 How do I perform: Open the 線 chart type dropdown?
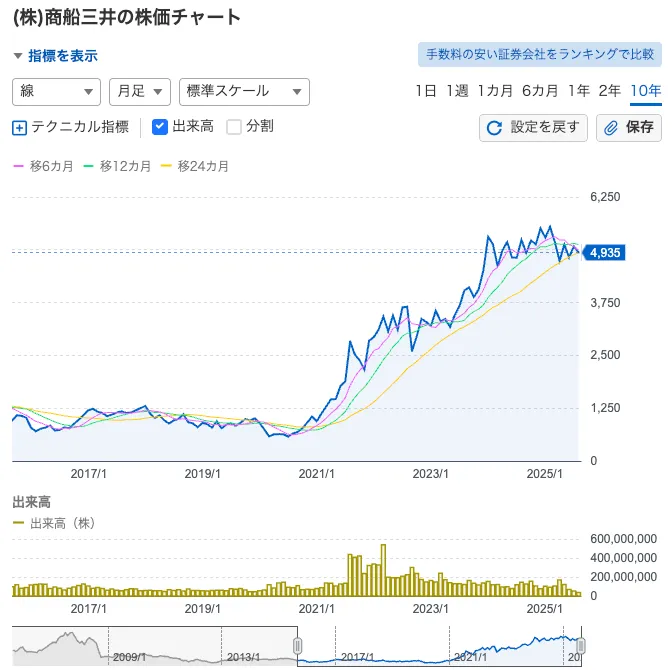(56, 92)
